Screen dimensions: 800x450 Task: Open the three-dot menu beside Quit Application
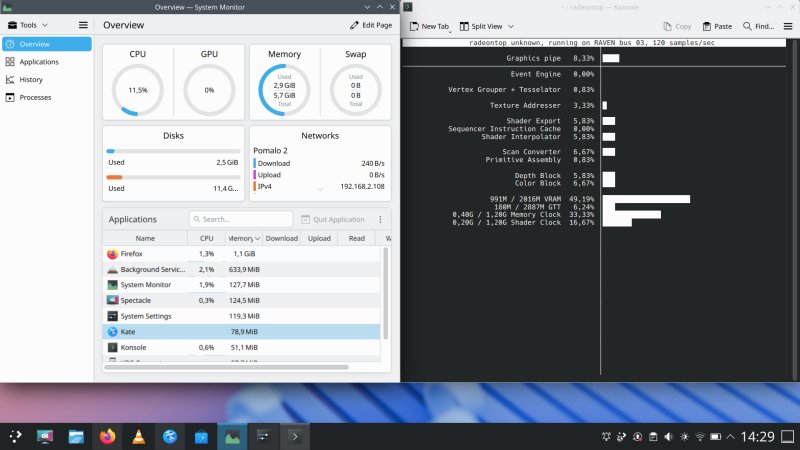pyautogui.click(x=380, y=219)
